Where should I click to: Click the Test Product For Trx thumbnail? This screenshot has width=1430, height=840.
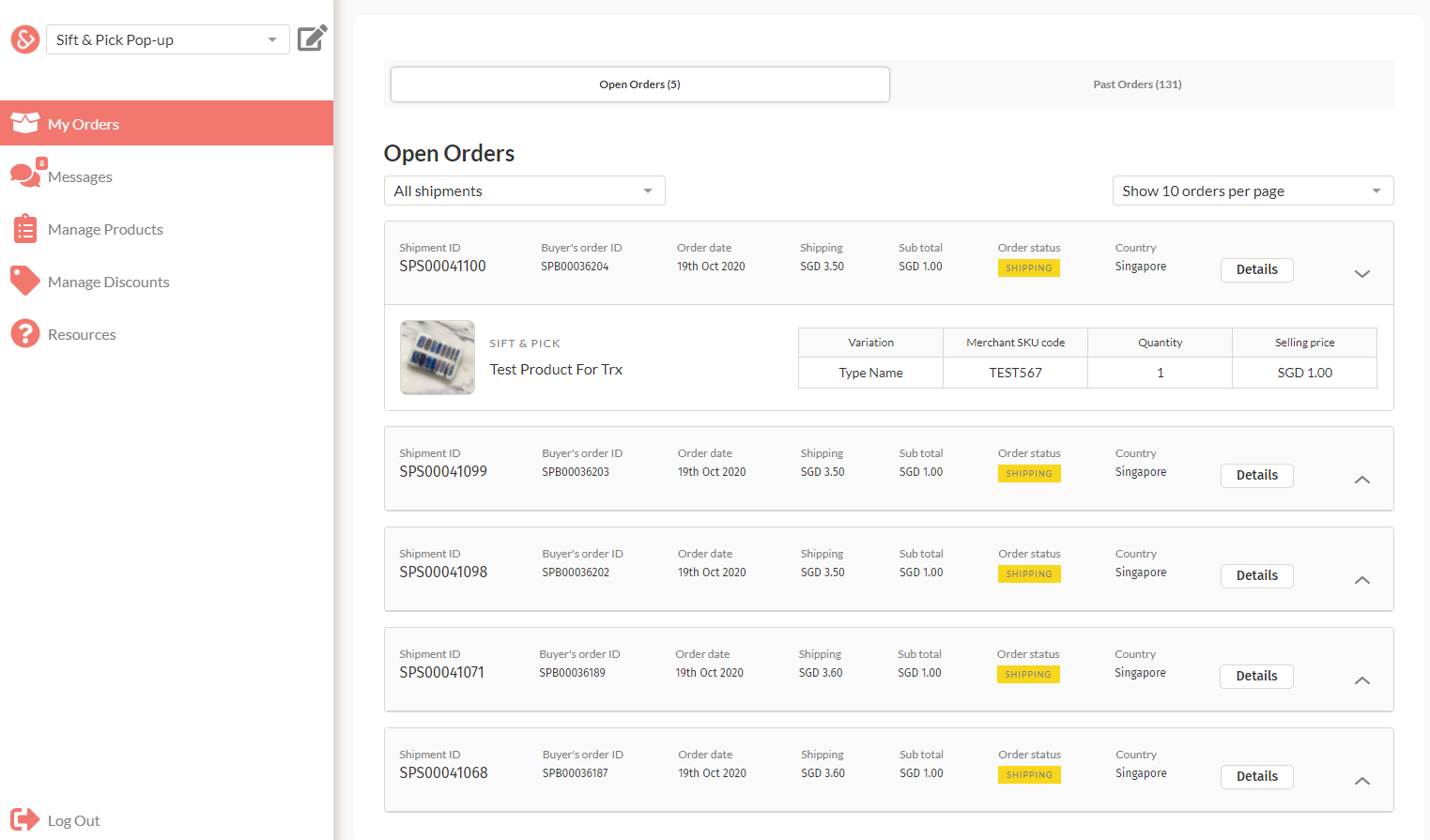pyautogui.click(x=438, y=358)
